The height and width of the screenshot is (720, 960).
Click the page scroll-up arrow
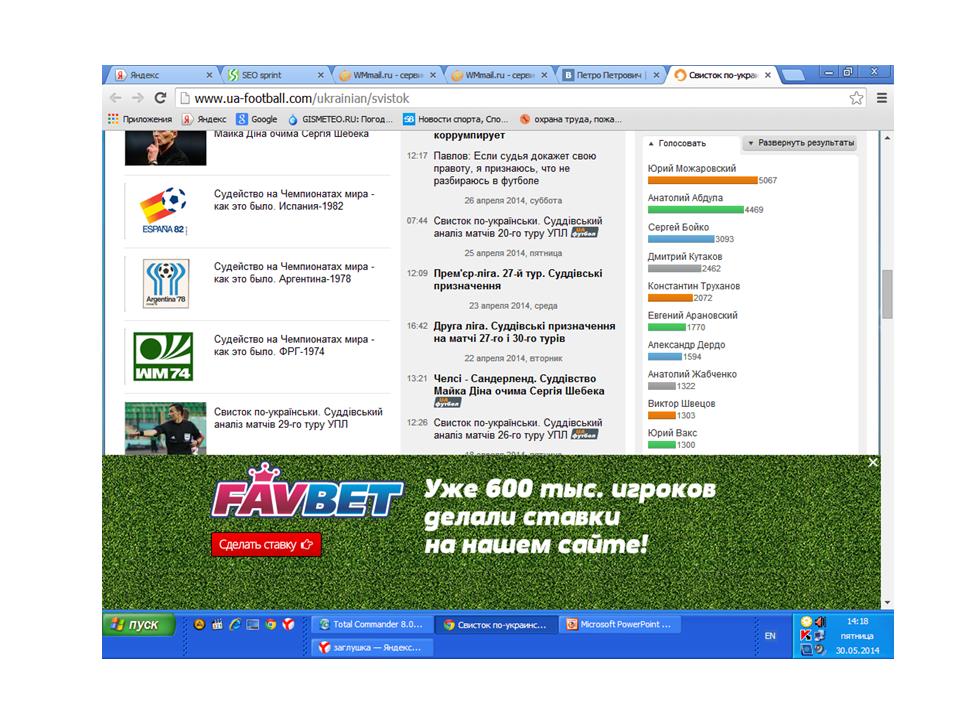(x=887, y=139)
